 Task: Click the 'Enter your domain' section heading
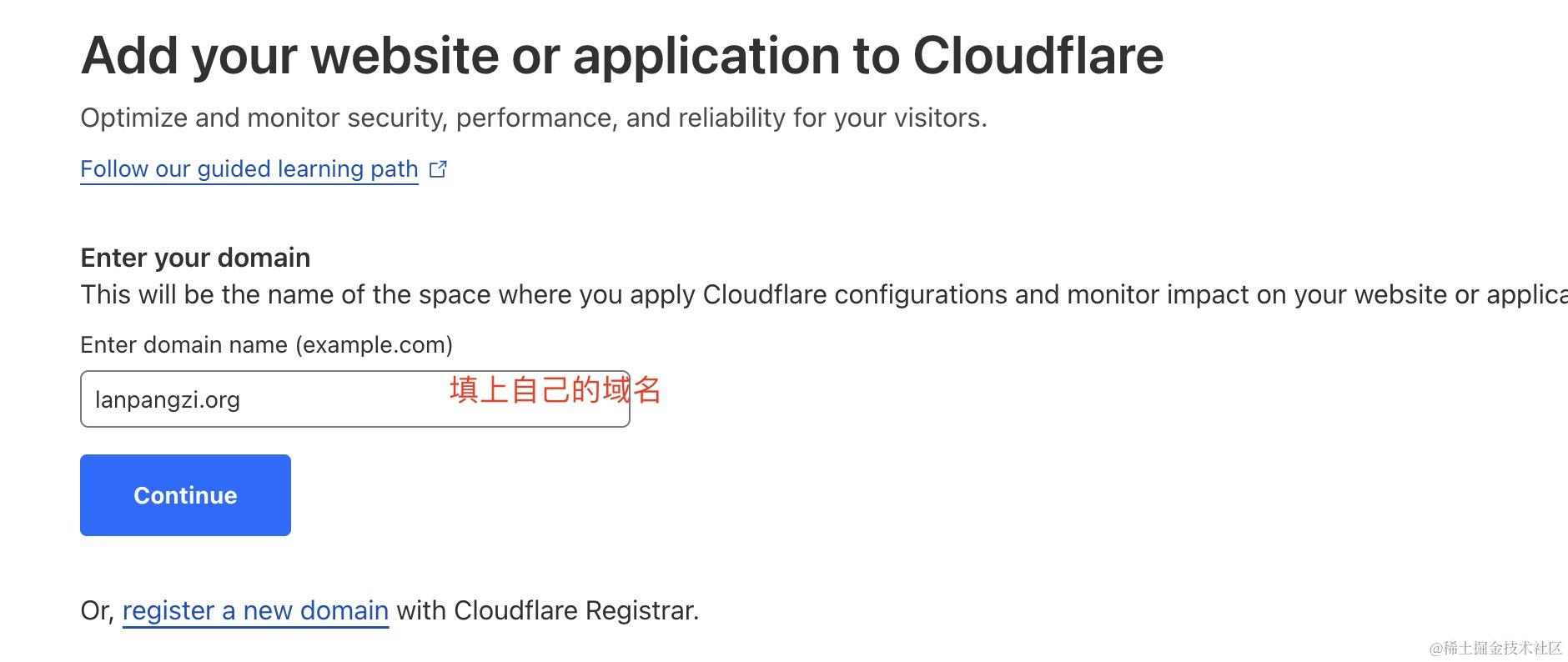coord(195,258)
